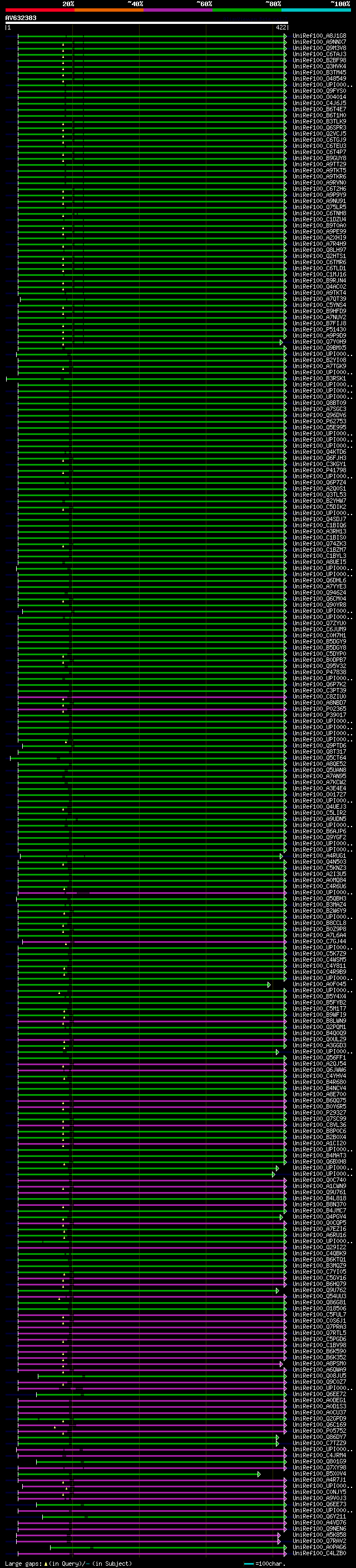Click label UniRef100_A9RVN0
Screen dimensions: 356x1568
tap(319, 182)
